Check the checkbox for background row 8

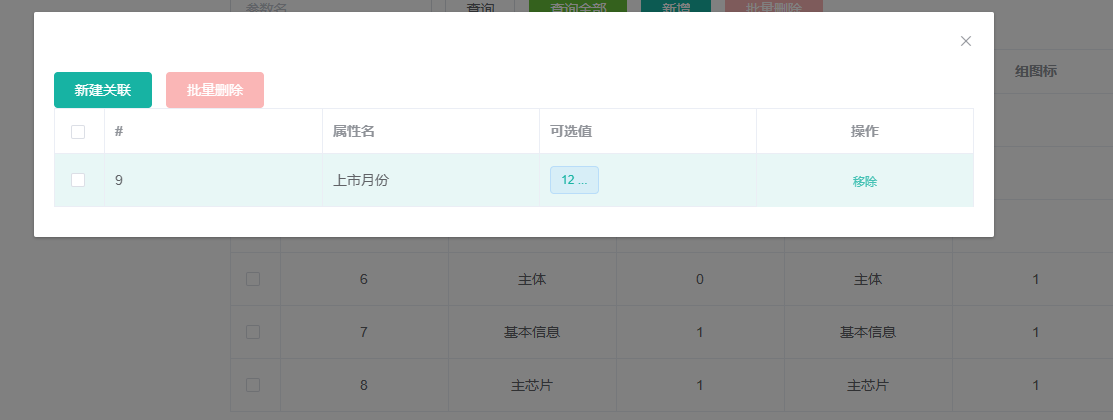253,385
